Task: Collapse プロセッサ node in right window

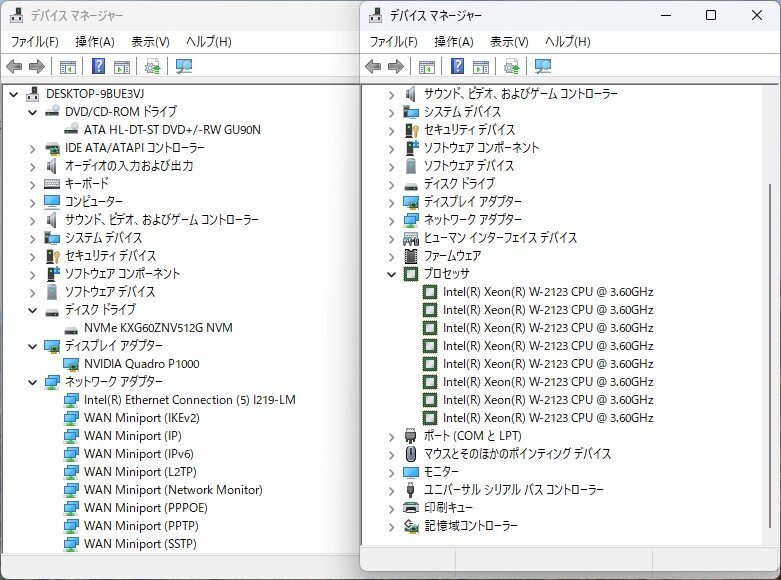Action: click(392, 274)
